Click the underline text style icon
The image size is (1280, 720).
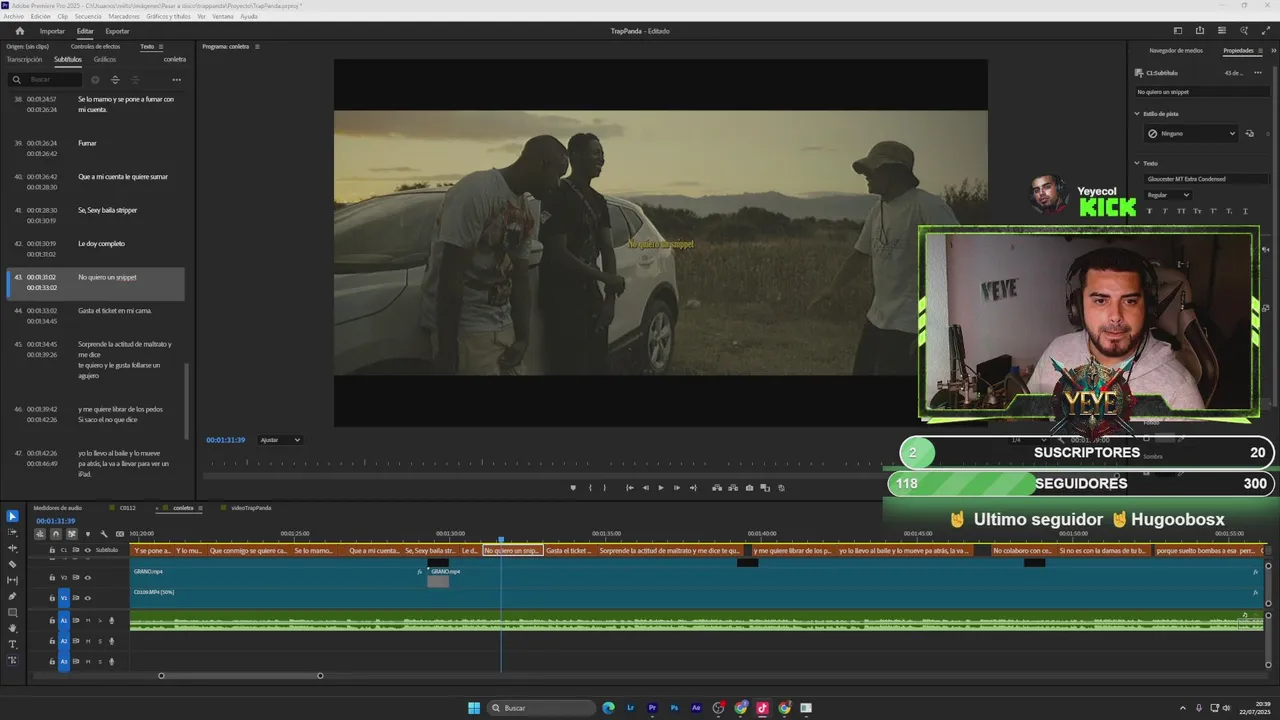click(x=1245, y=211)
